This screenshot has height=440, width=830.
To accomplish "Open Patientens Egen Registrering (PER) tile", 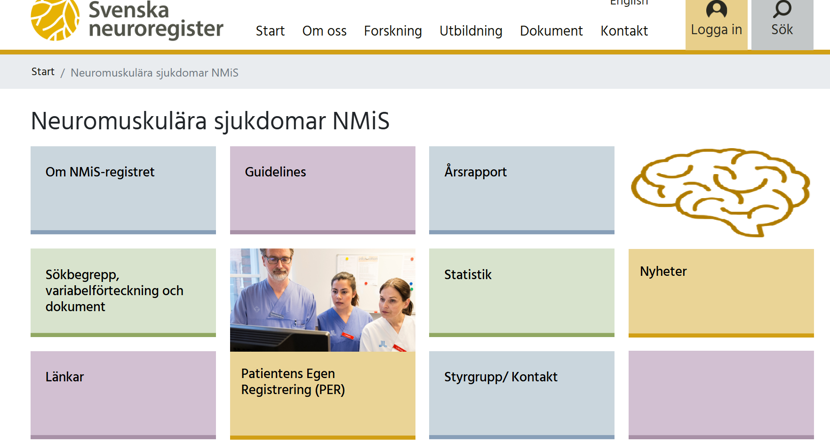I will [322, 393].
